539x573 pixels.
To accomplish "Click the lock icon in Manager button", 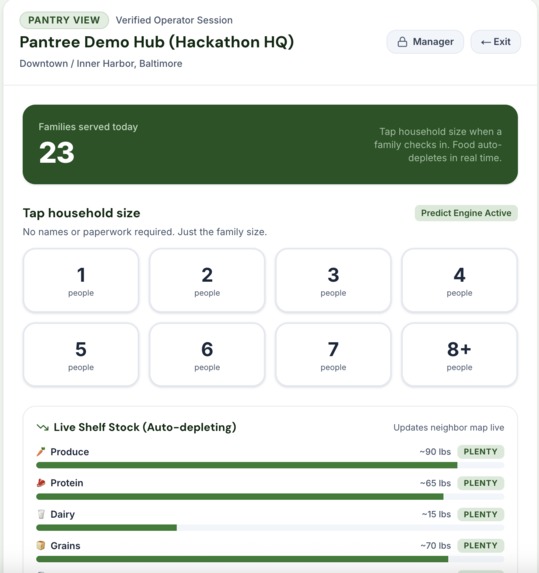I will (402, 42).
